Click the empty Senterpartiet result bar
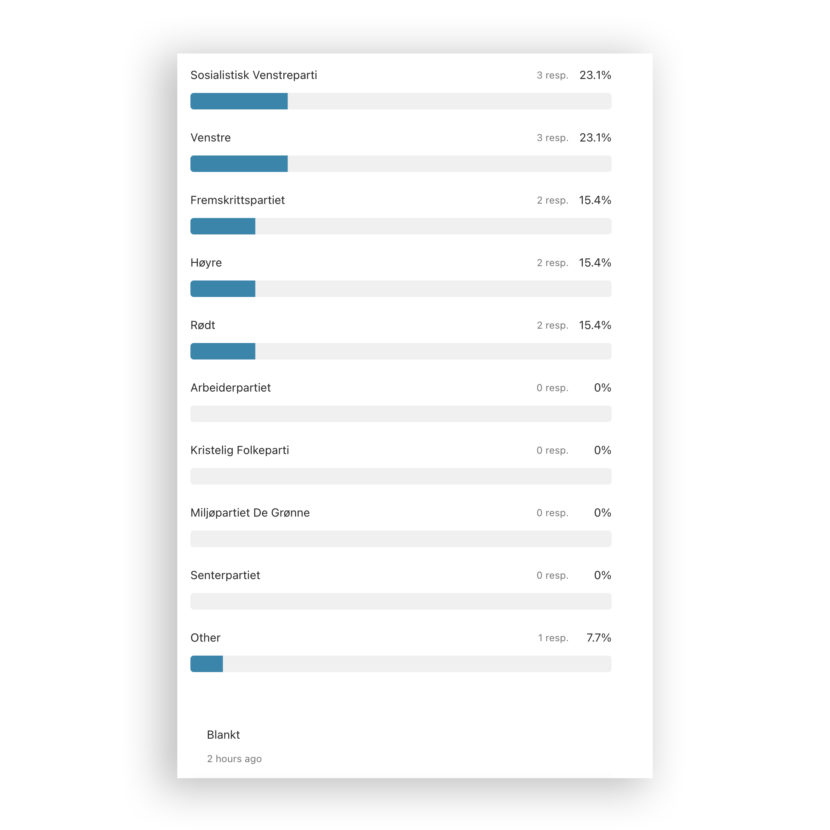This screenshot has width=830, height=830. 400,601
